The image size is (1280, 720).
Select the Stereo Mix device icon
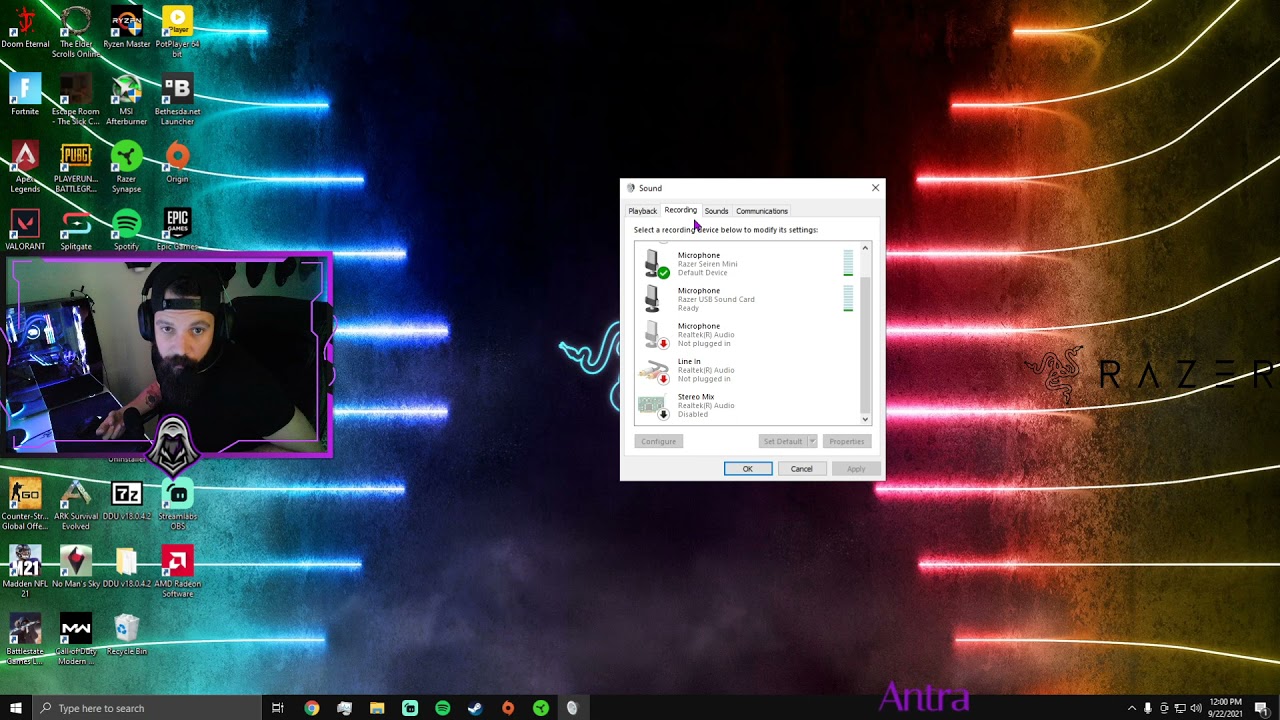point(656,405)
